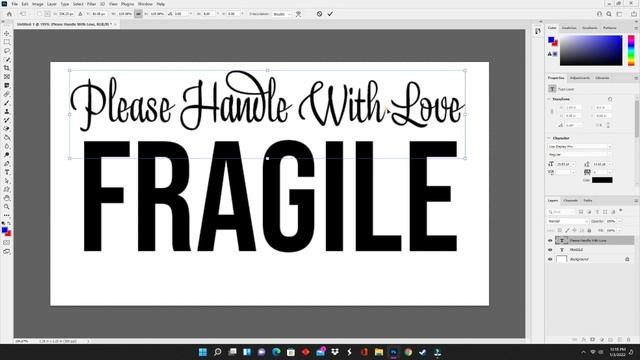The image size is (640, 360).
Task: Open the blend mode Normal dropdown
Action: pyautogui.click(x=567, y=221)
